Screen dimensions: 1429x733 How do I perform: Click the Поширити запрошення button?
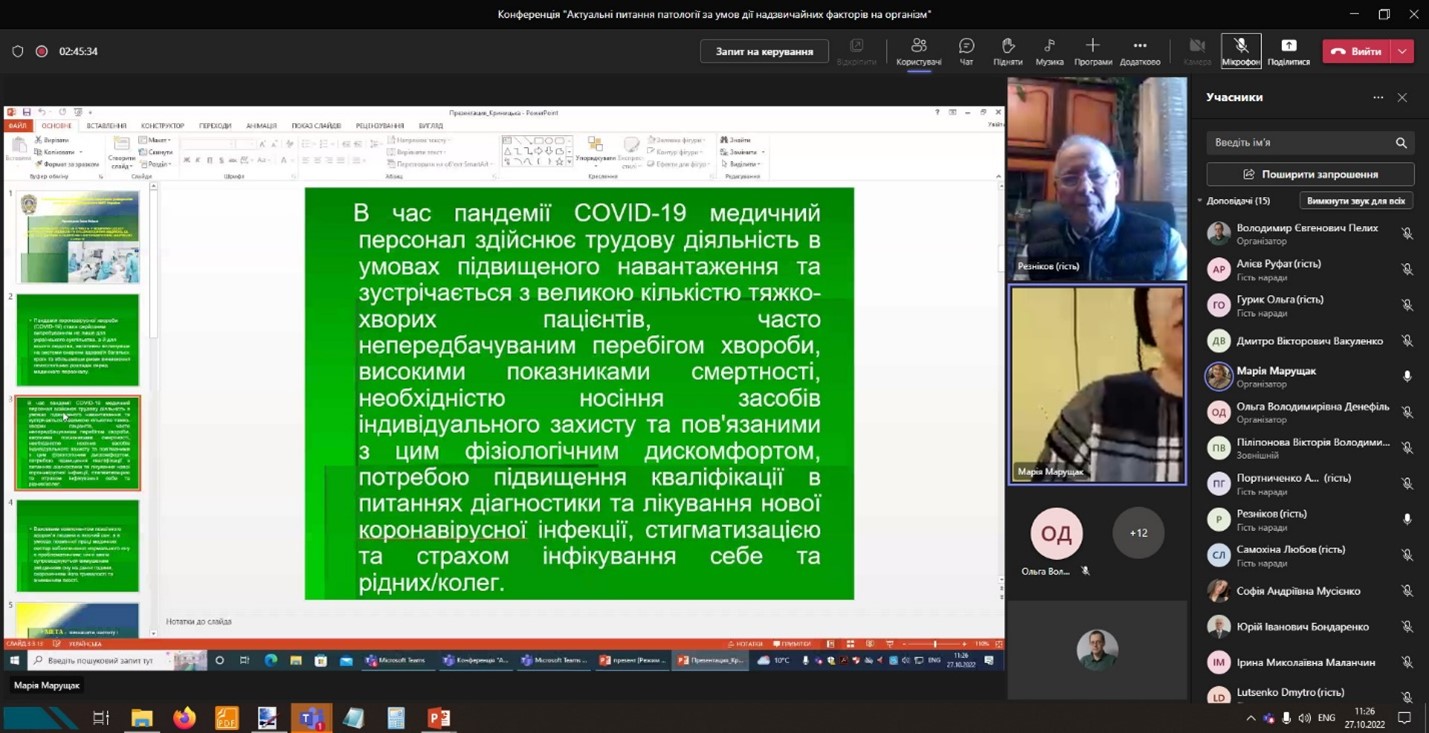(1309, 174)
